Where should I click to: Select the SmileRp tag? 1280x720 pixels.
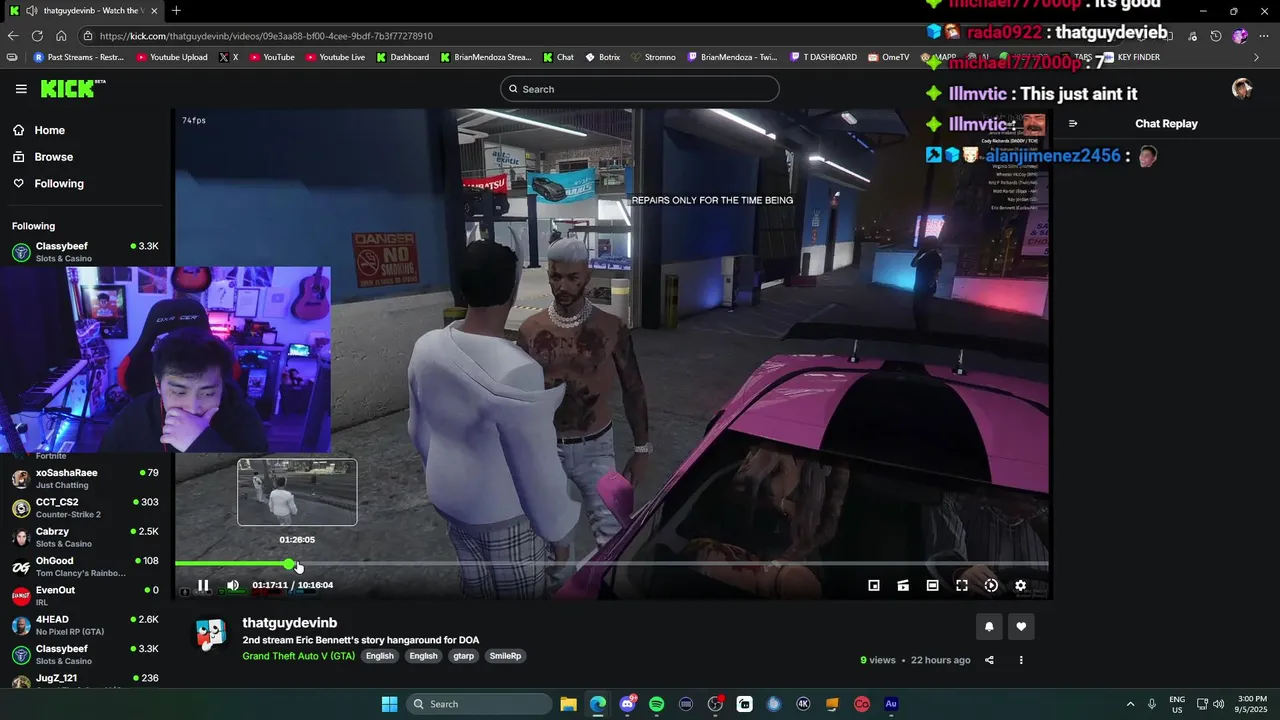(x=505, y=656)
